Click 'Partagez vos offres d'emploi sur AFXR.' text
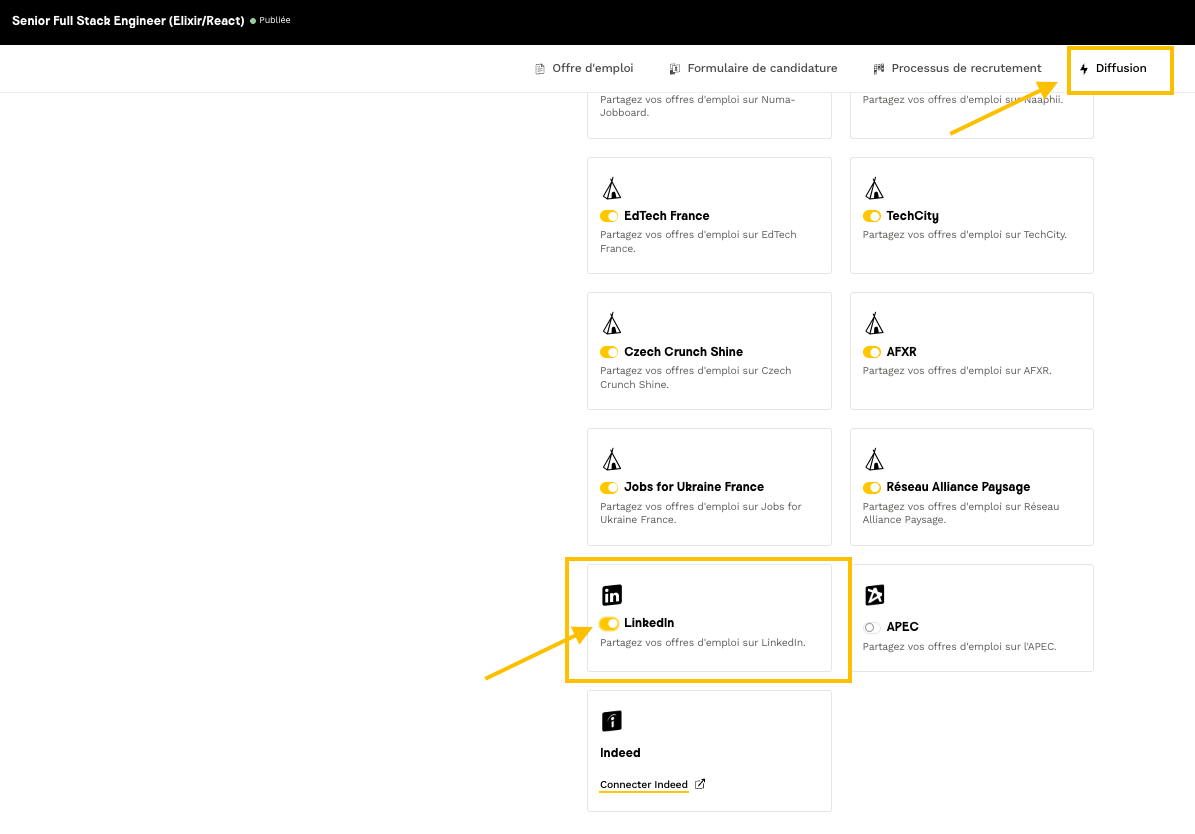The height and width of the screenshot is (834, 1195). pos(957,371)
